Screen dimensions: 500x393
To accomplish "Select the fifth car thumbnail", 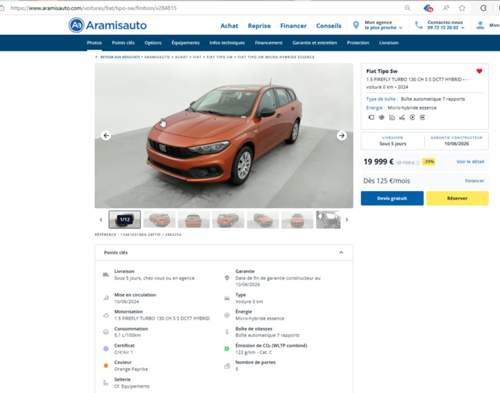I will tap(263, 219).
